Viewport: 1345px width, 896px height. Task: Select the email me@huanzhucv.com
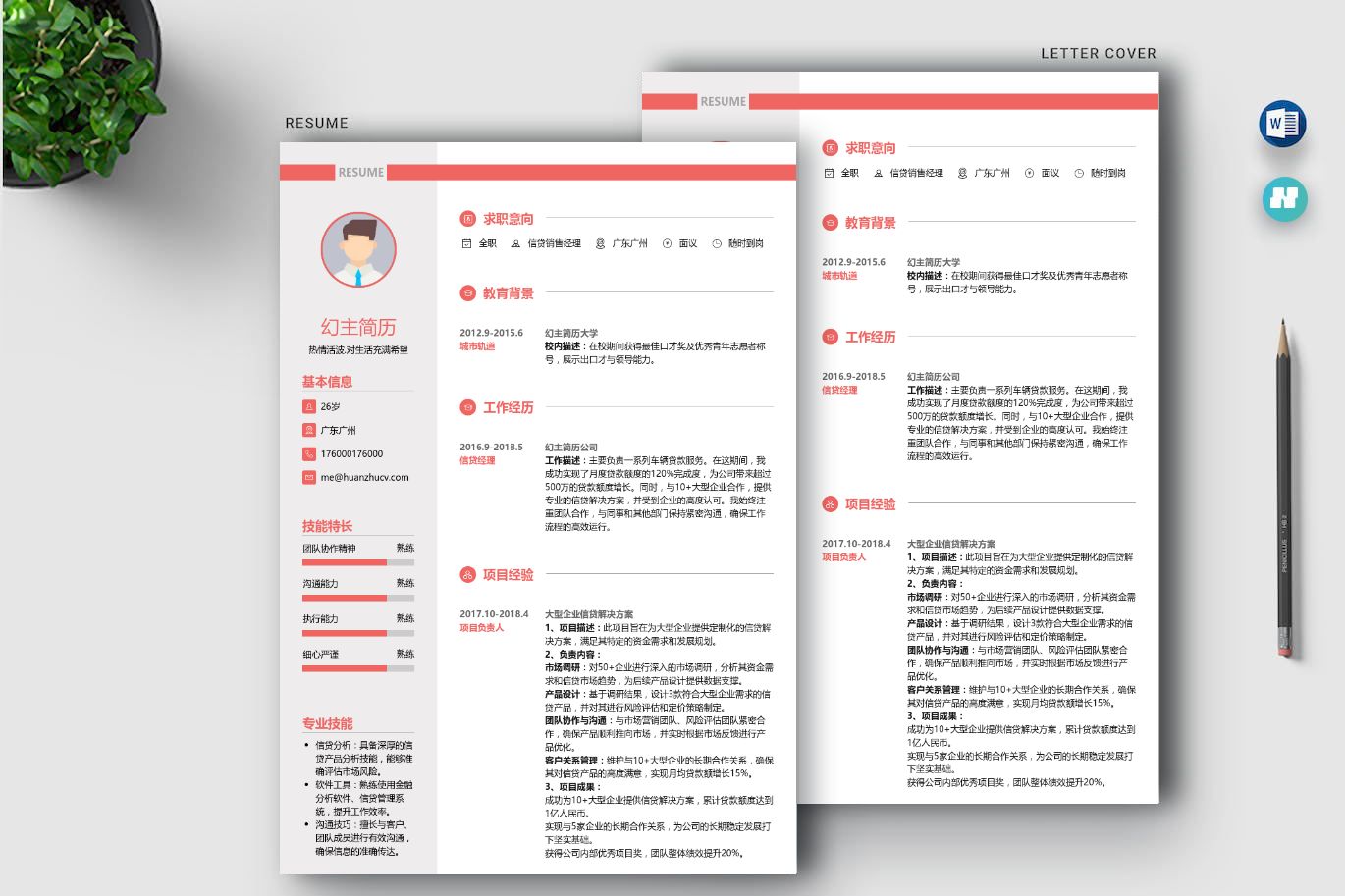364,478
